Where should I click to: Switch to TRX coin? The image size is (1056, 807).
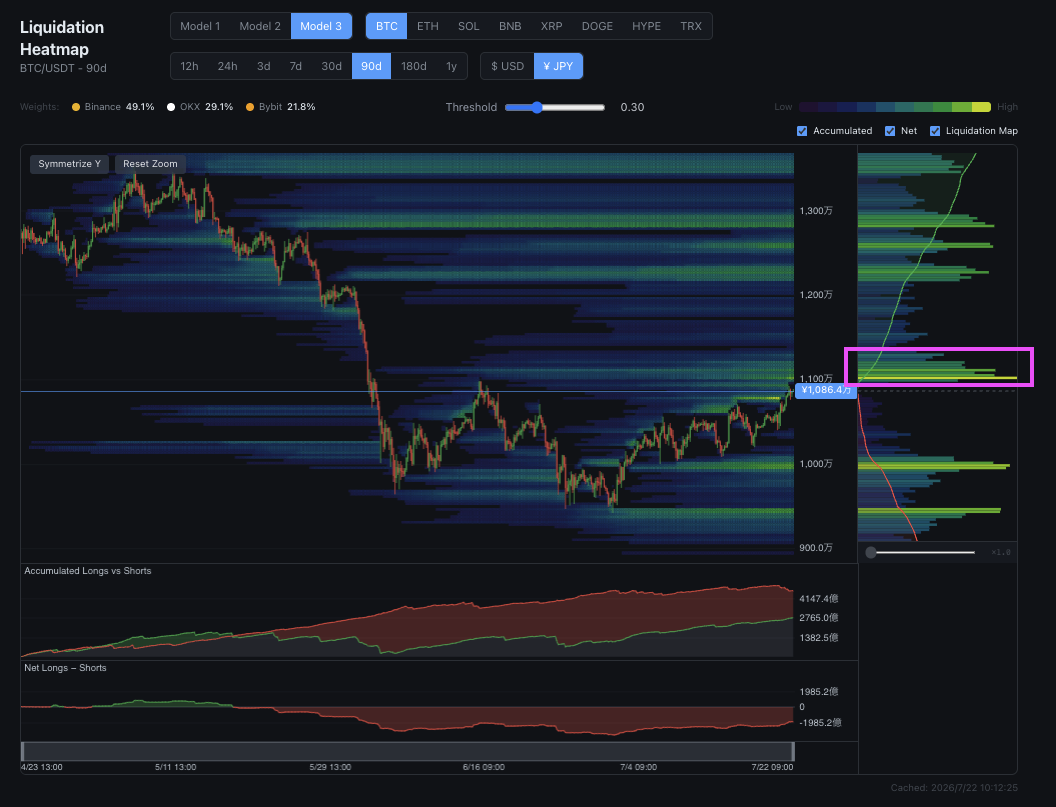691,26
